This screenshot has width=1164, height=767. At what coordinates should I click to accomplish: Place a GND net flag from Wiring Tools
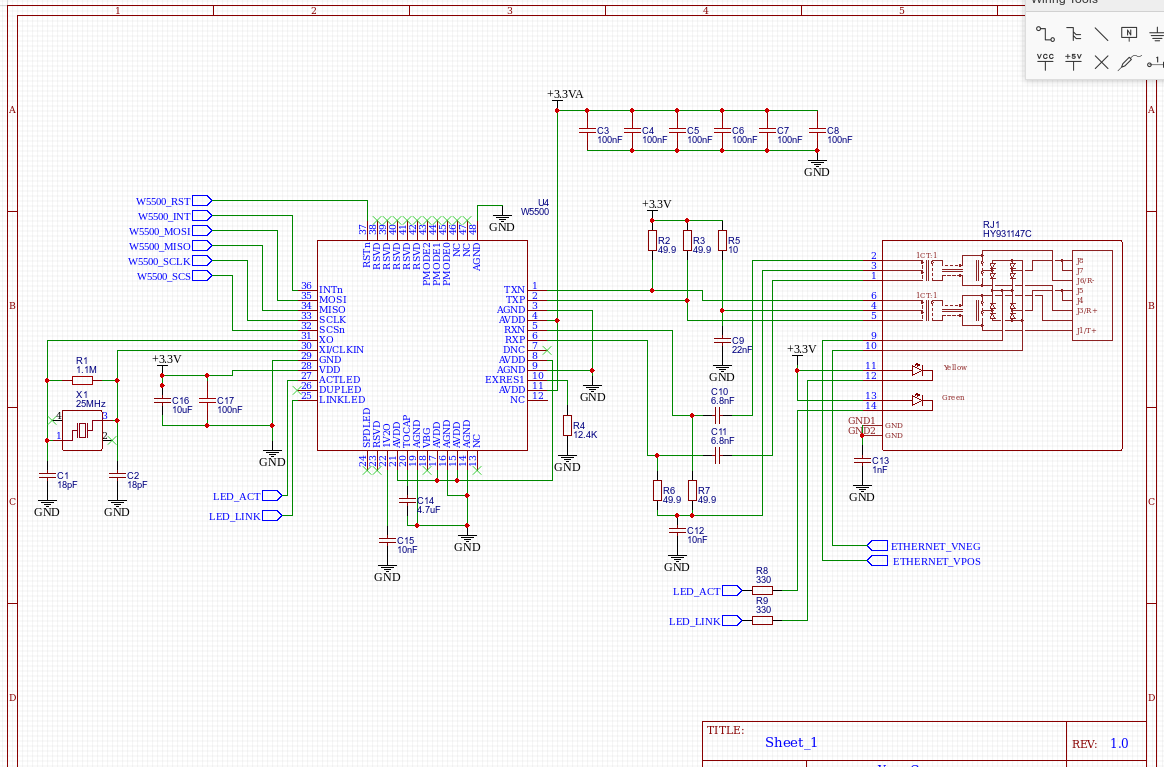1156,33
